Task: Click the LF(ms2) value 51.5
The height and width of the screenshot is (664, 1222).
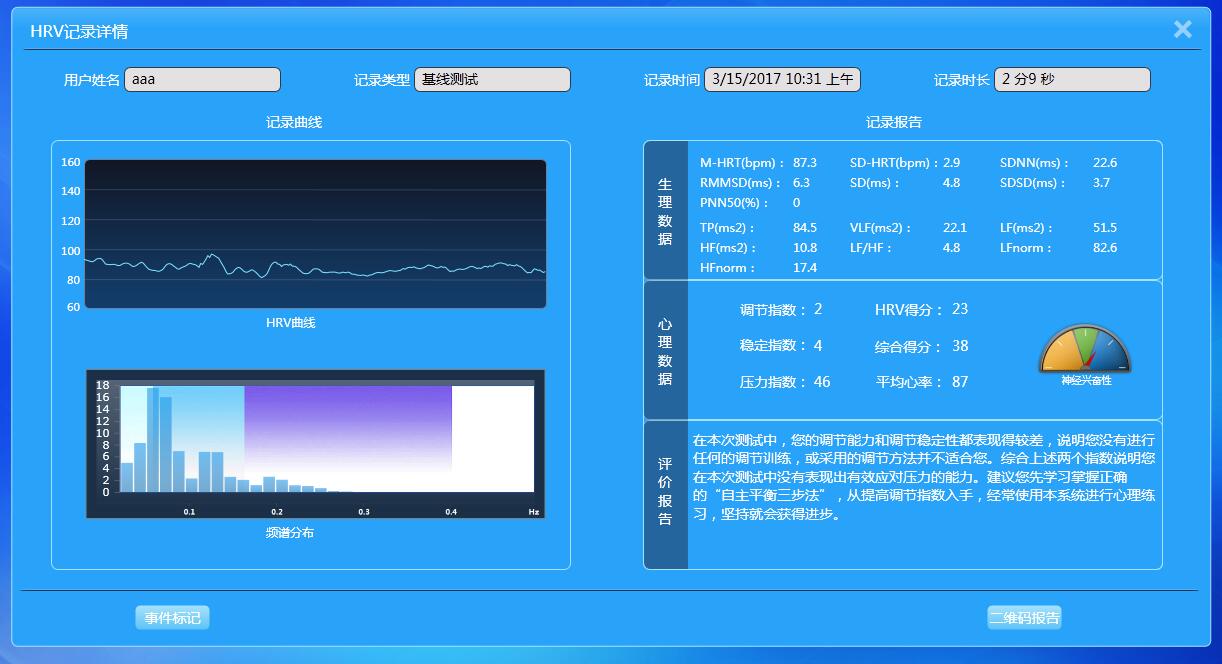Action: point(1105,228)
